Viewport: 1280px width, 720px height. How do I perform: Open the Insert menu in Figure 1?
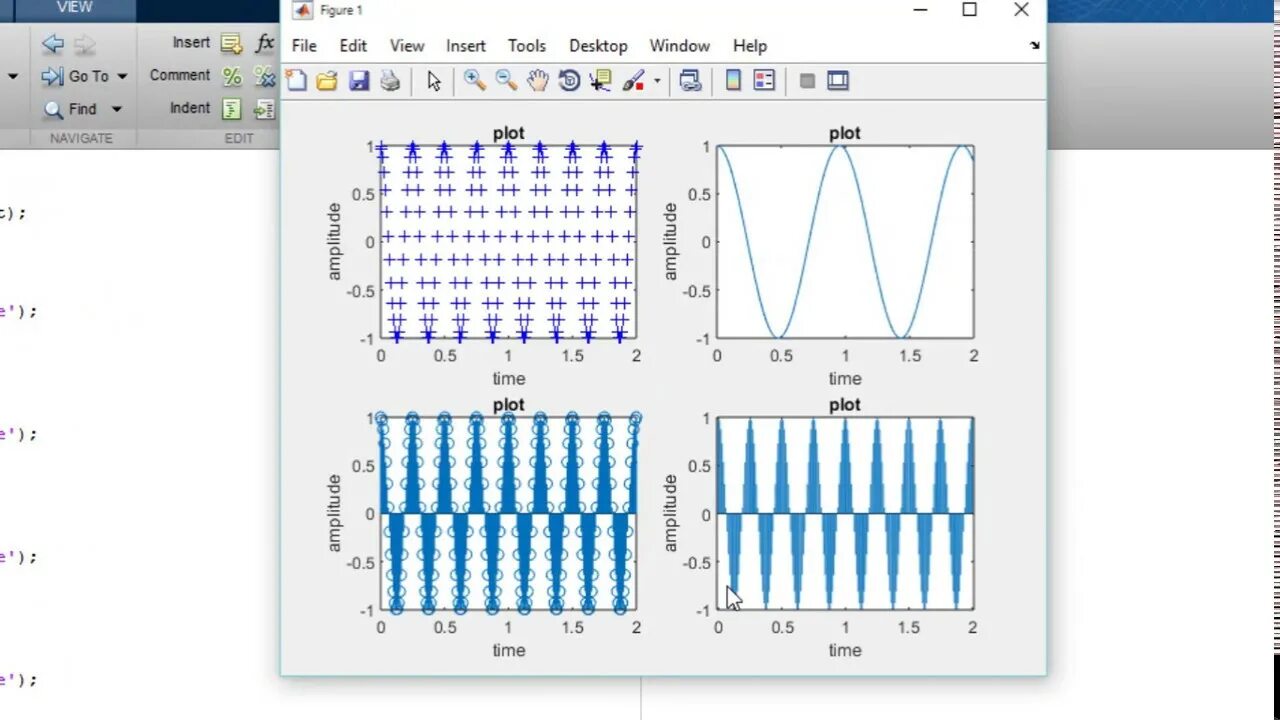click(466, 46)
